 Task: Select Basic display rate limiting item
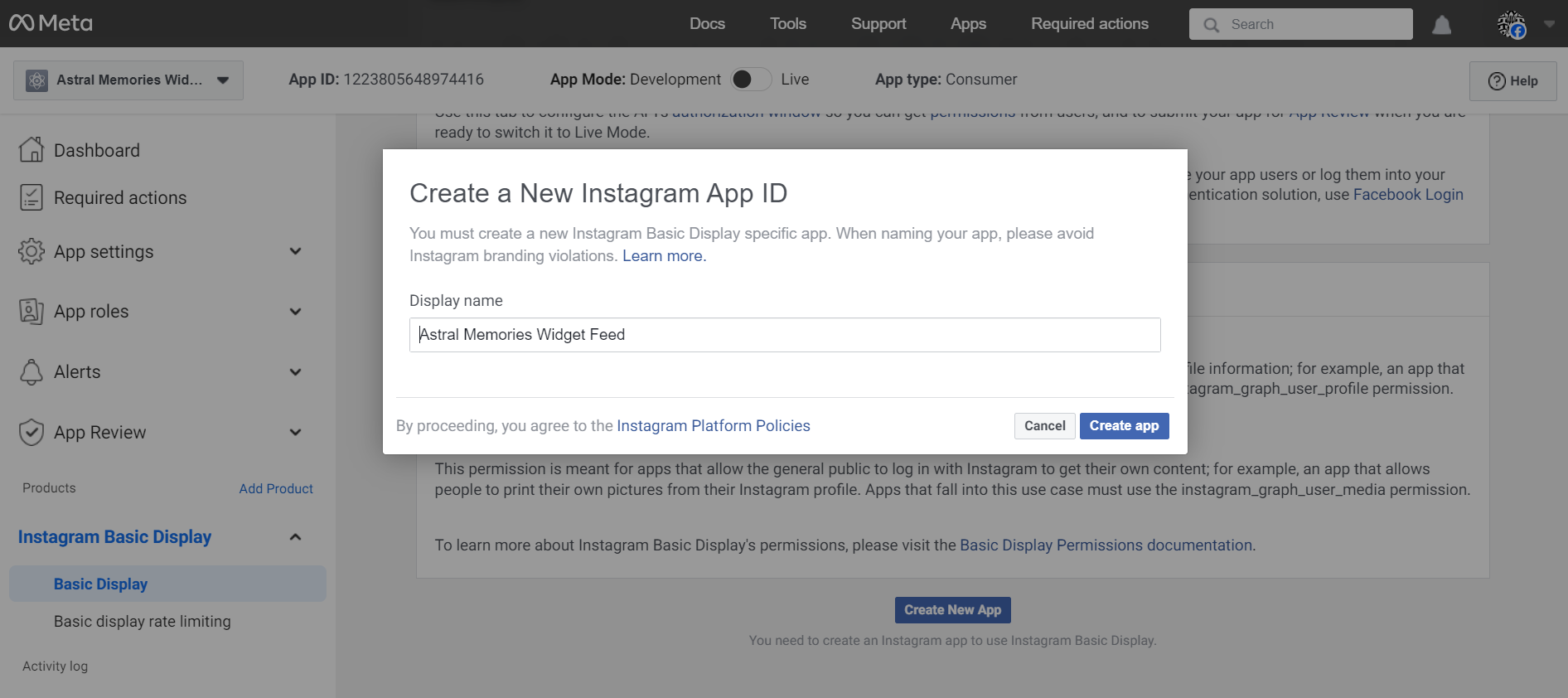143,622
